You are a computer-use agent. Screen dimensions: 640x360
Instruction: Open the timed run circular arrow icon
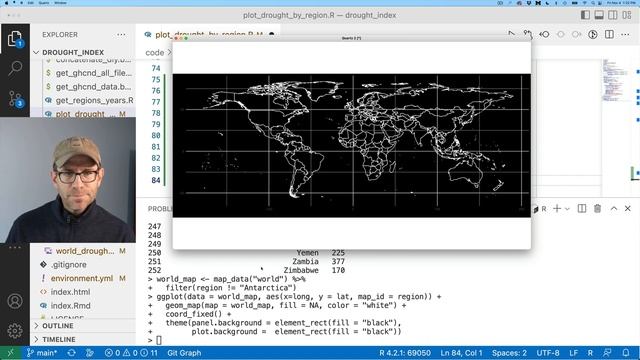593,34
